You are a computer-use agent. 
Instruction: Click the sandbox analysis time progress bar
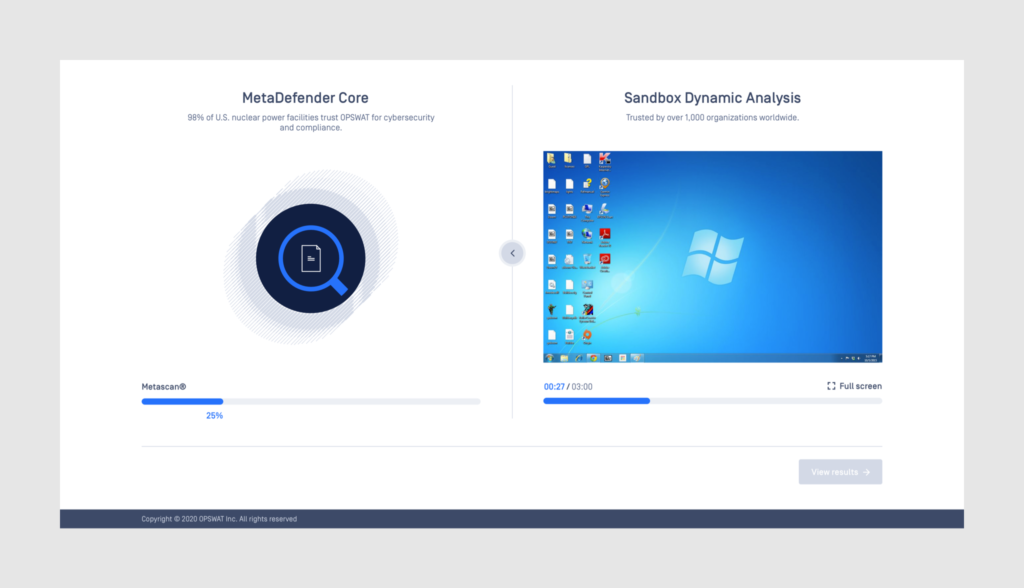(x=712, y=401)
